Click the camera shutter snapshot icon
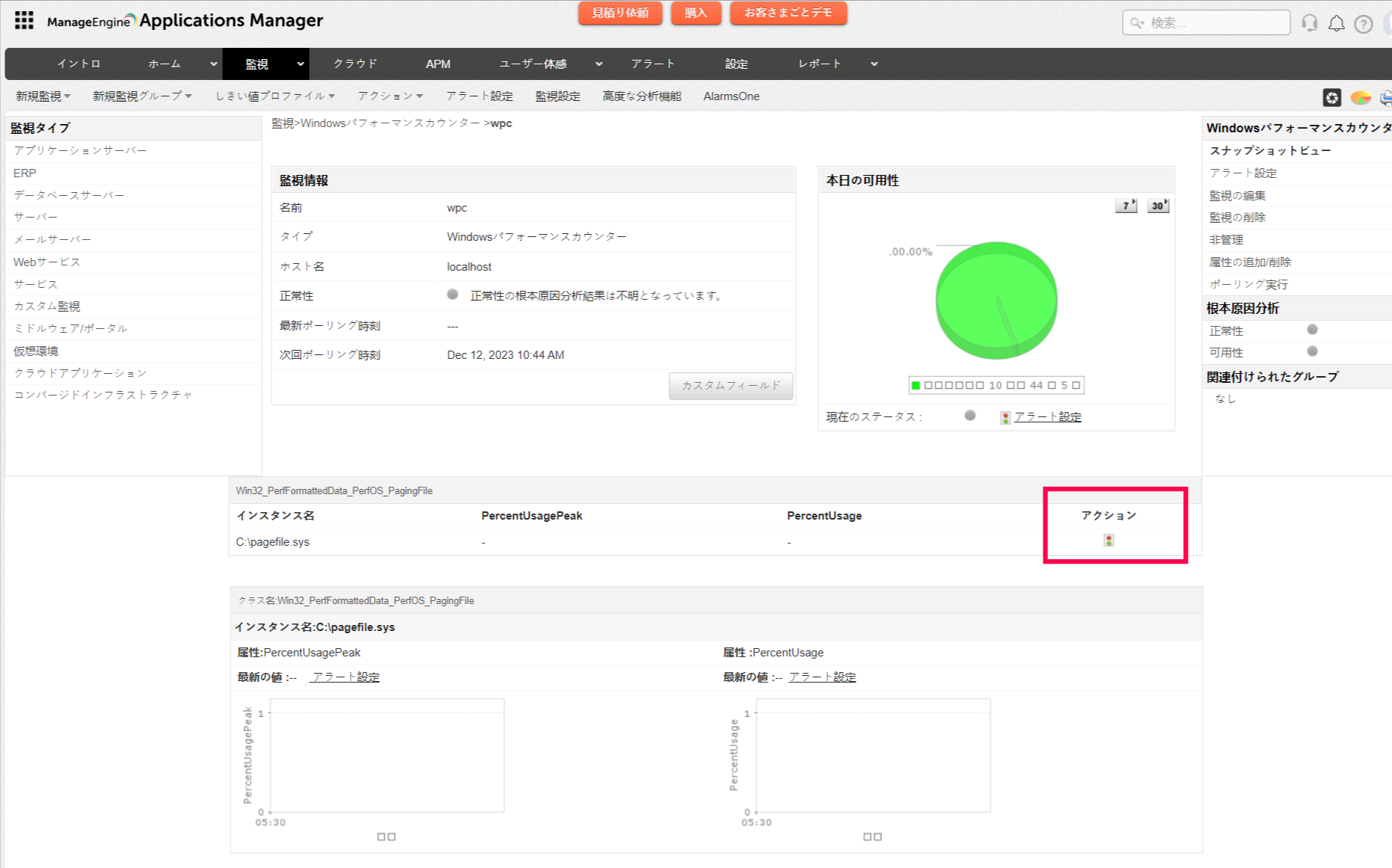Viewport: 1392px width, 868px height. [x=1331, y=97]
